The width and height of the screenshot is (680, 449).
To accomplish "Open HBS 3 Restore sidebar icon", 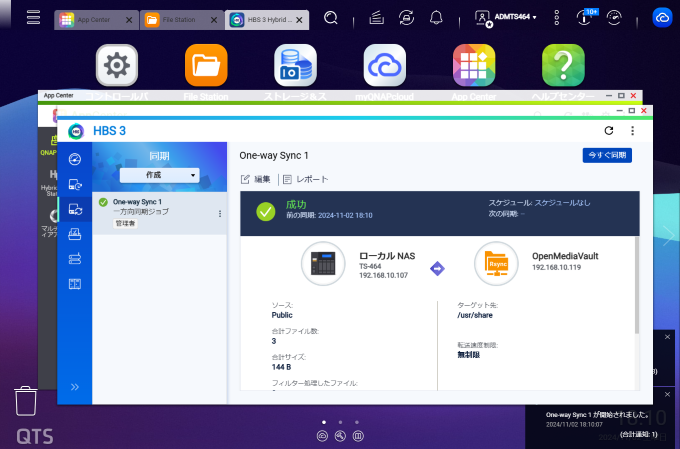I will [x=75, y=234].
